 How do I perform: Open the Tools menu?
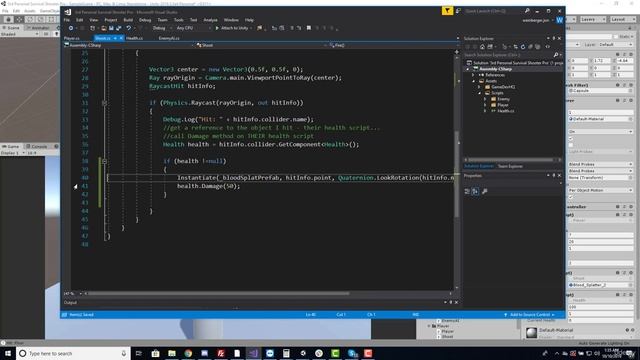pos(179,20)
